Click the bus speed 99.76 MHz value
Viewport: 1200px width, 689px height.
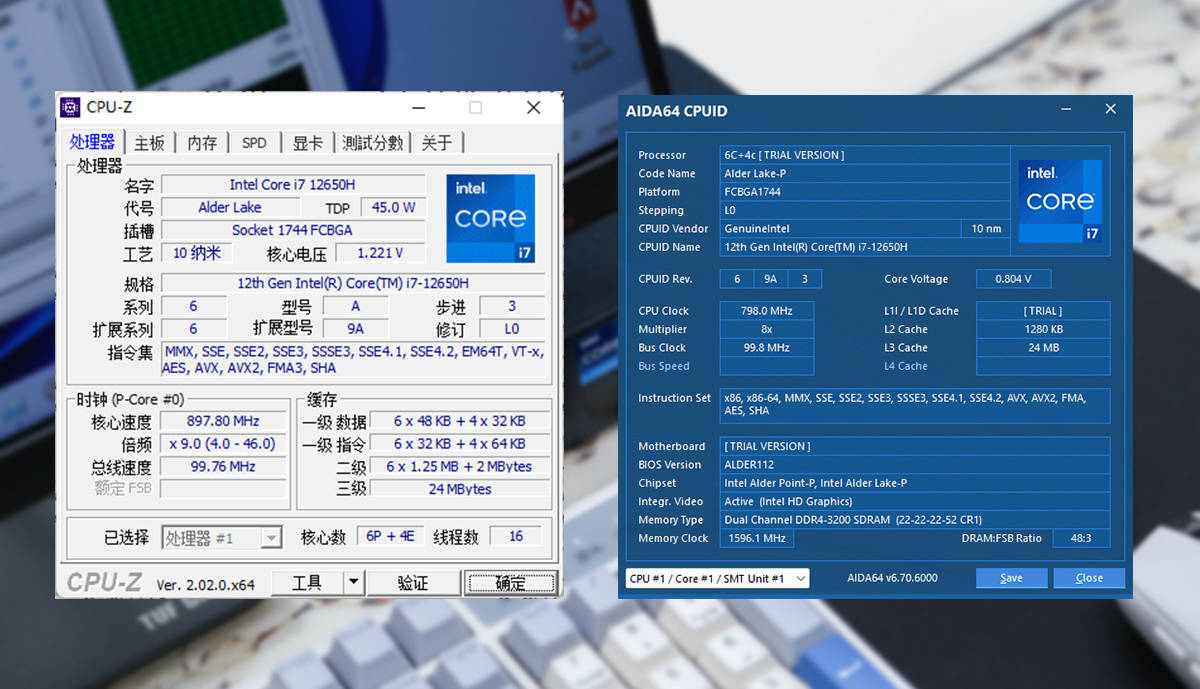(222, 466)
